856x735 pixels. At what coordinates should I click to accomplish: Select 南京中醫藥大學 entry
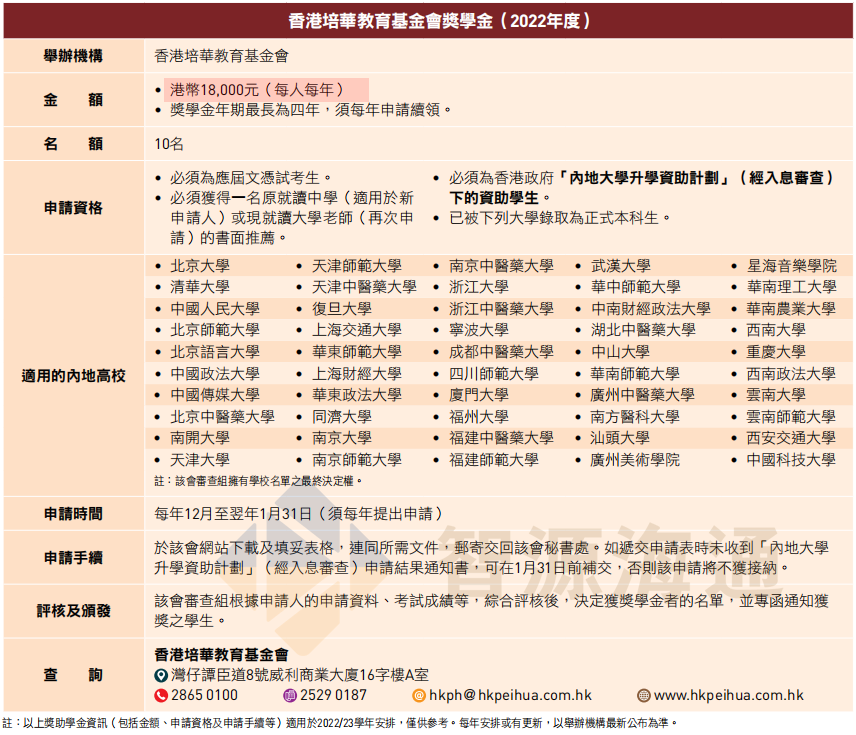tap(501, 266)
